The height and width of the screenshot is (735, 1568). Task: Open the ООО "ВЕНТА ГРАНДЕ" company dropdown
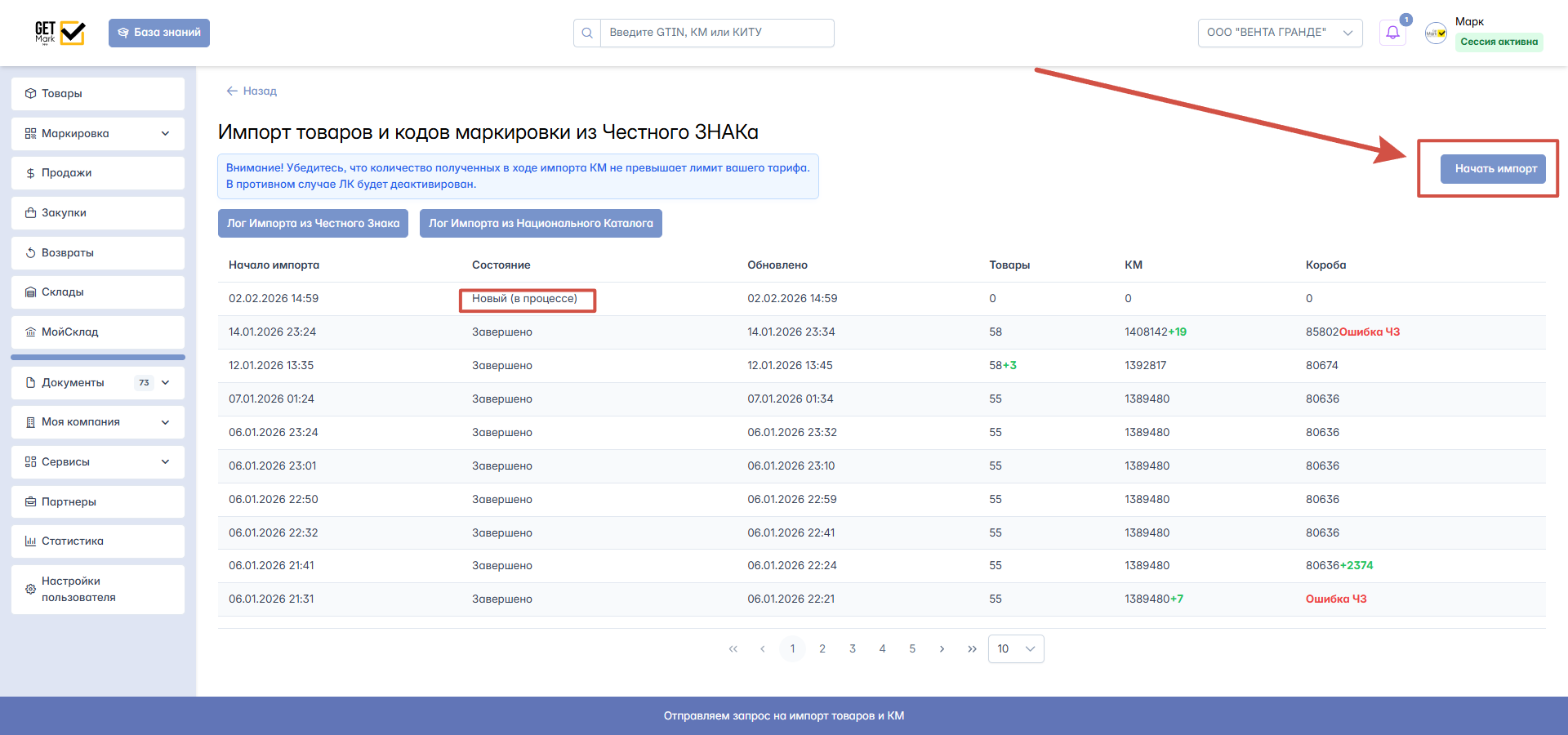tap(1280, 33)
